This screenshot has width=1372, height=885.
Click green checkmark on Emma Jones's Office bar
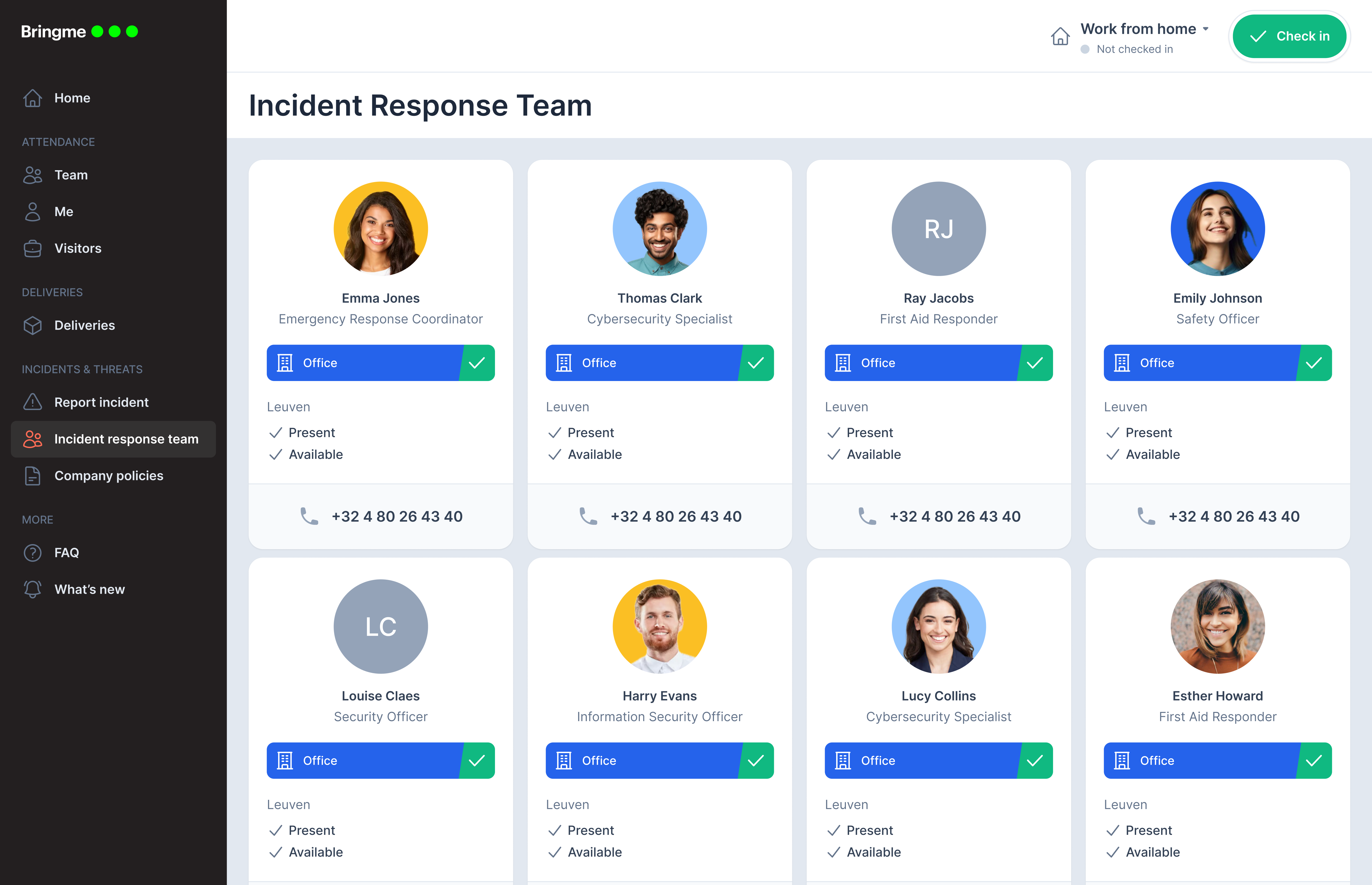point(477,363)
